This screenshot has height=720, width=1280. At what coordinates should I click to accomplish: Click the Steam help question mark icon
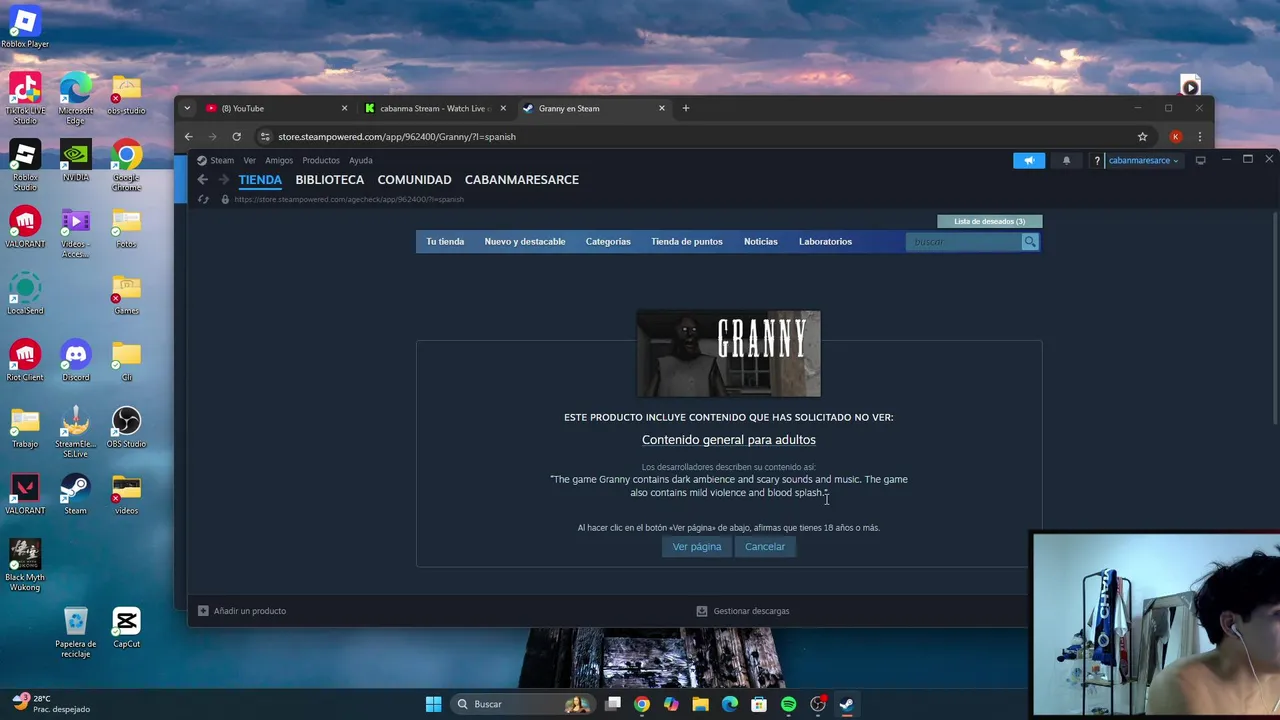click(1097, 161)
